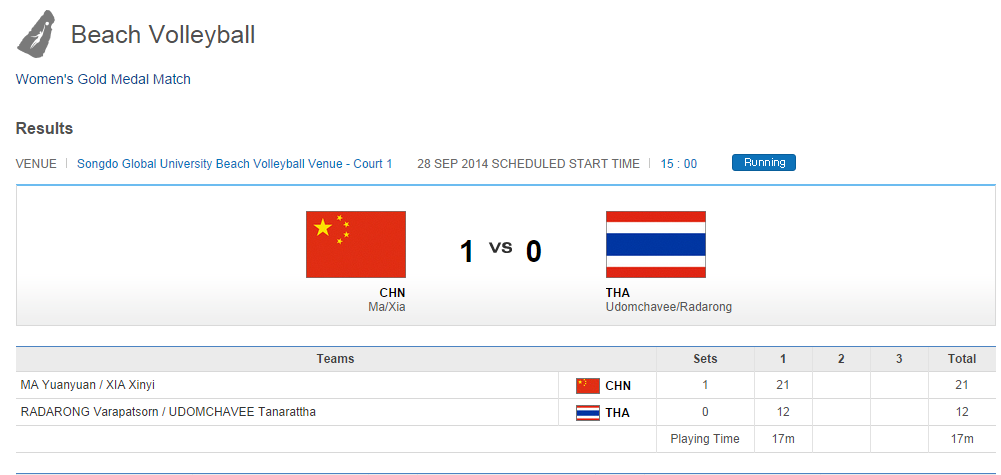
Task: Click the small Thailand flag in table
Action: (x=588, y=412)
